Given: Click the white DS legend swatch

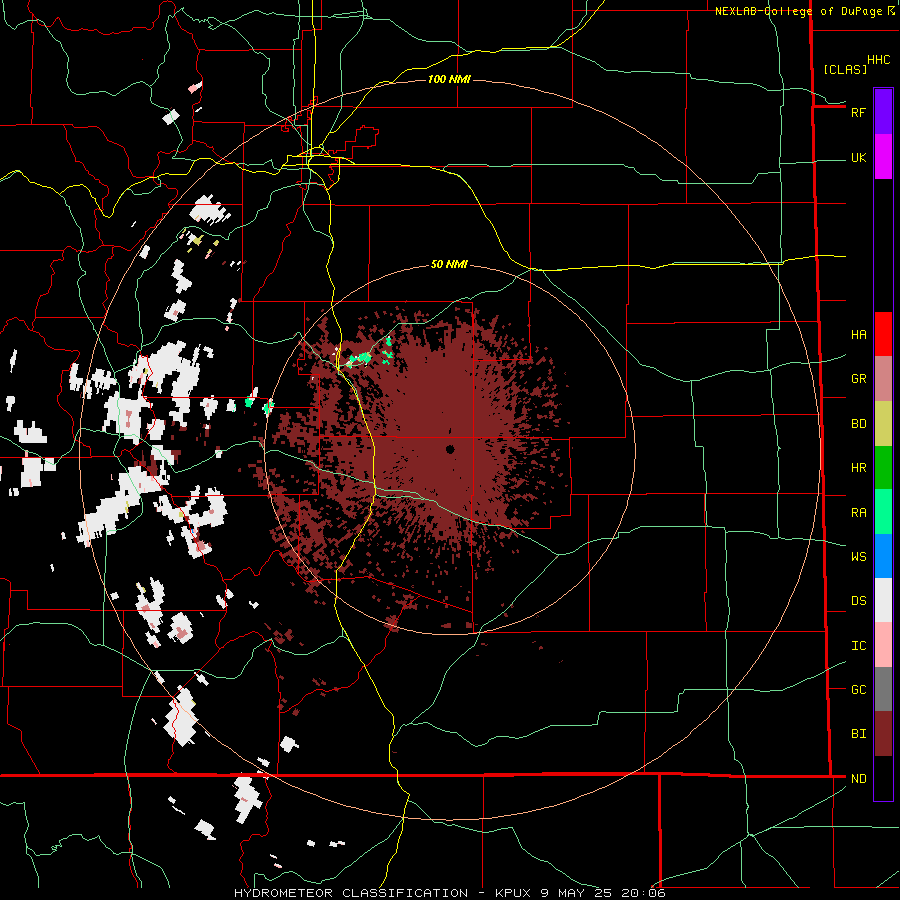Looking at the screenshot, I should pos(883,600).
